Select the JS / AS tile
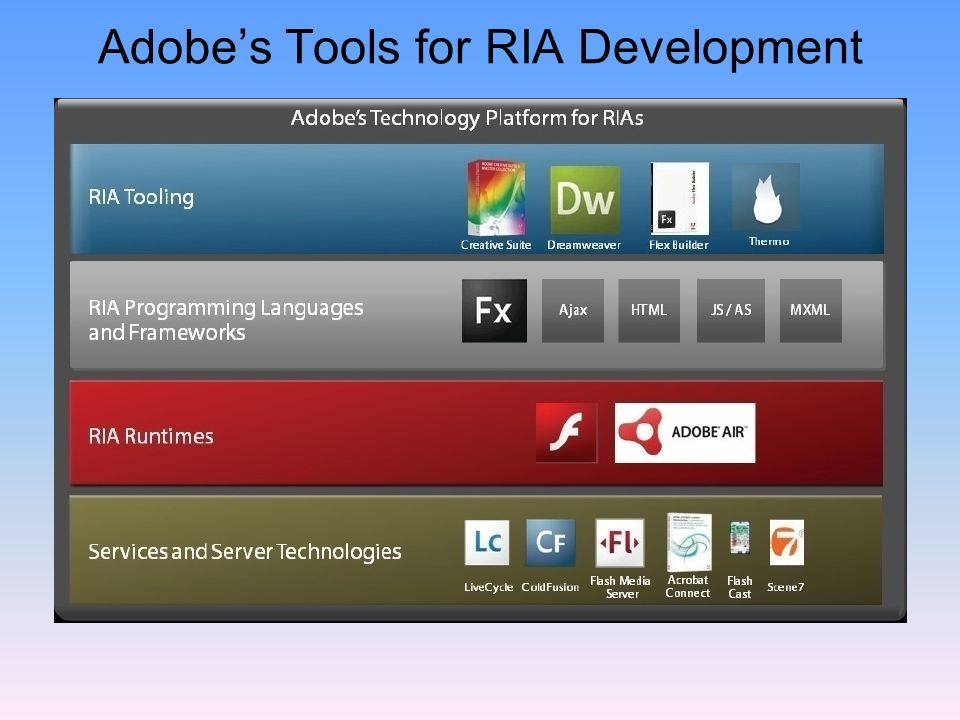The image size is (960, 720). click(x=731, y=310)
